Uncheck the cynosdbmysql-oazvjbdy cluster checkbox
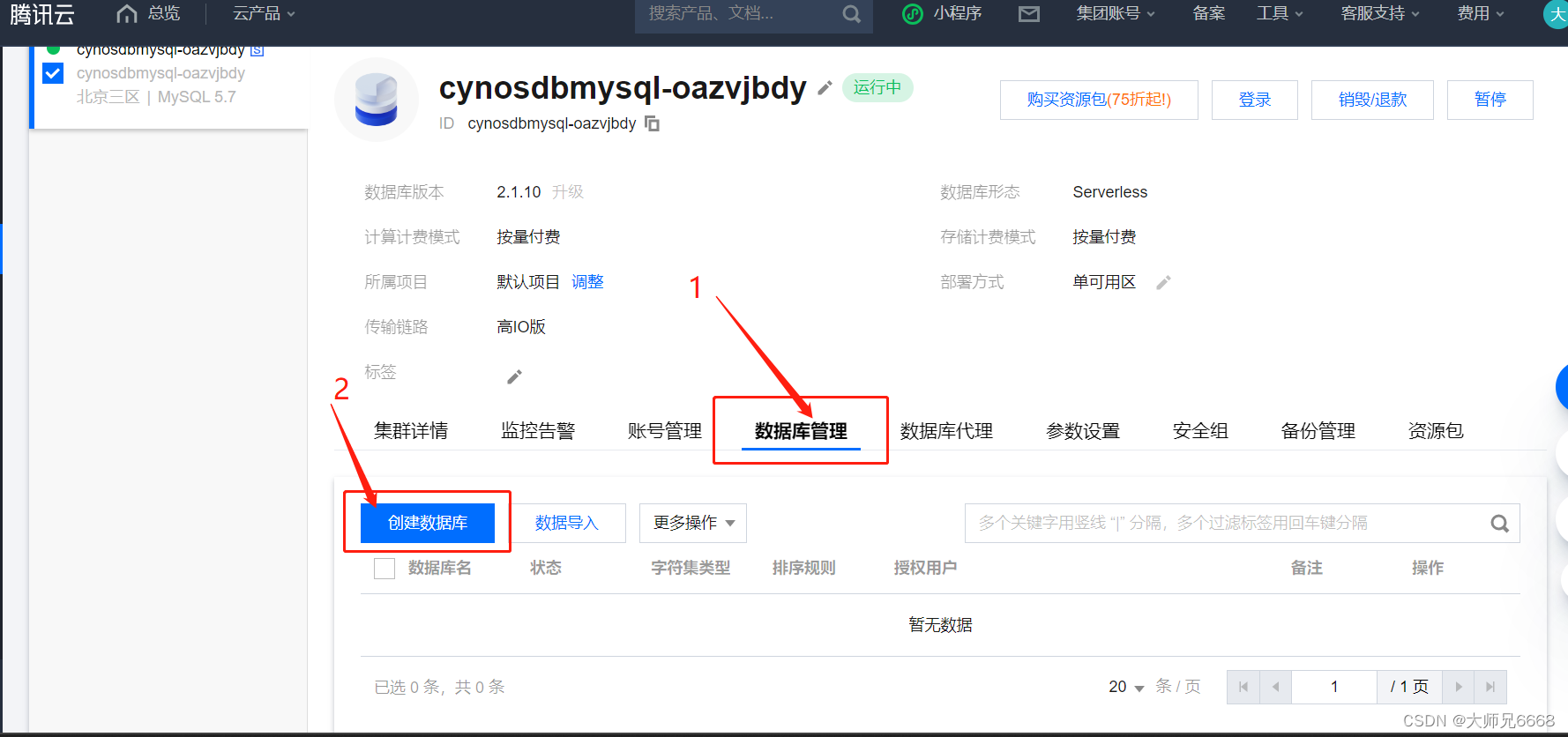The height and width of the screenshot is (737, 1568). tap(53, 73)
